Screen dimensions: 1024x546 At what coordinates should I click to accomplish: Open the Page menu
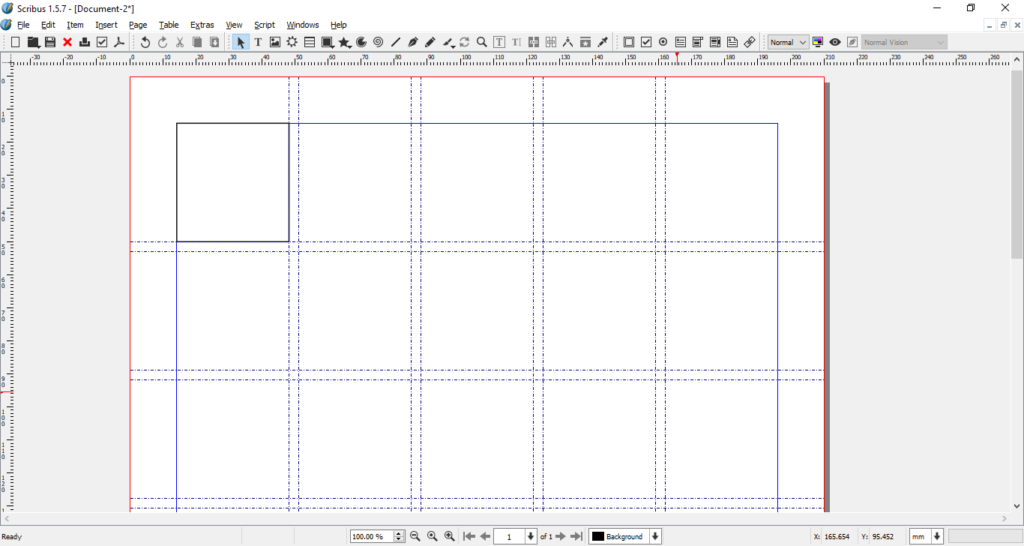pos(138,25)
